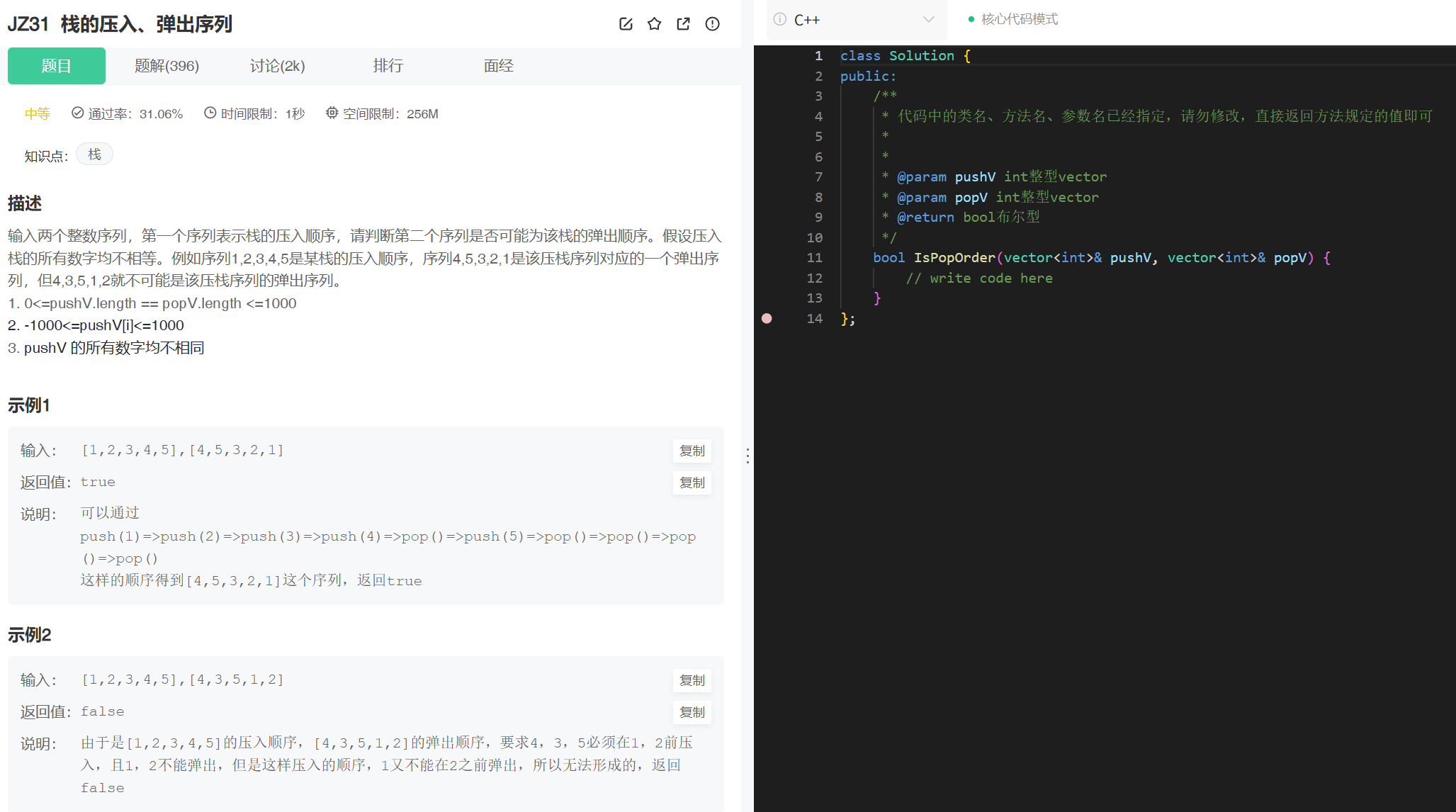
Task: Click the info icon beside C++
Action: tap(780, 20)
